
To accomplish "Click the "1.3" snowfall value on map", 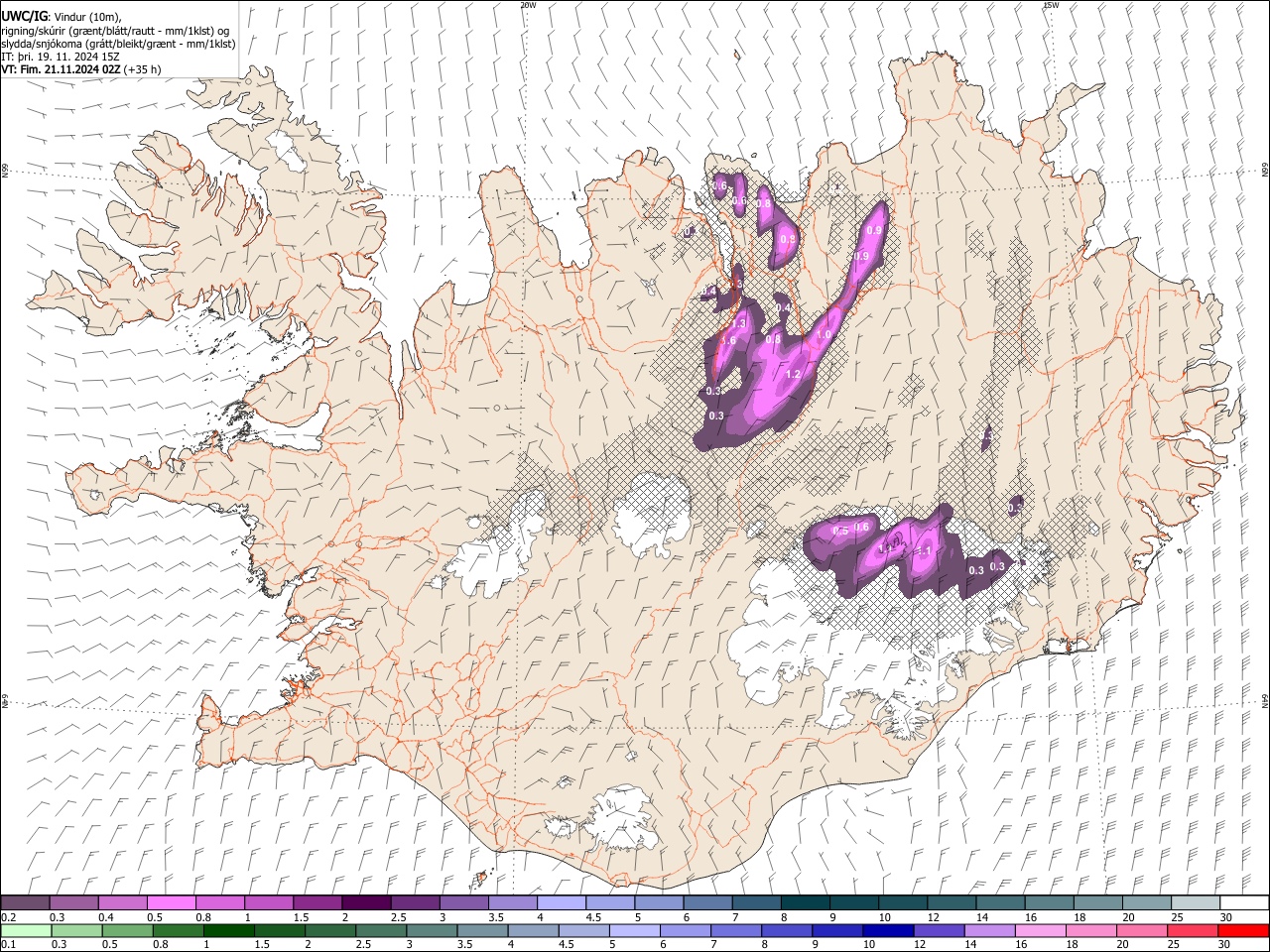I will coord(738,324).
